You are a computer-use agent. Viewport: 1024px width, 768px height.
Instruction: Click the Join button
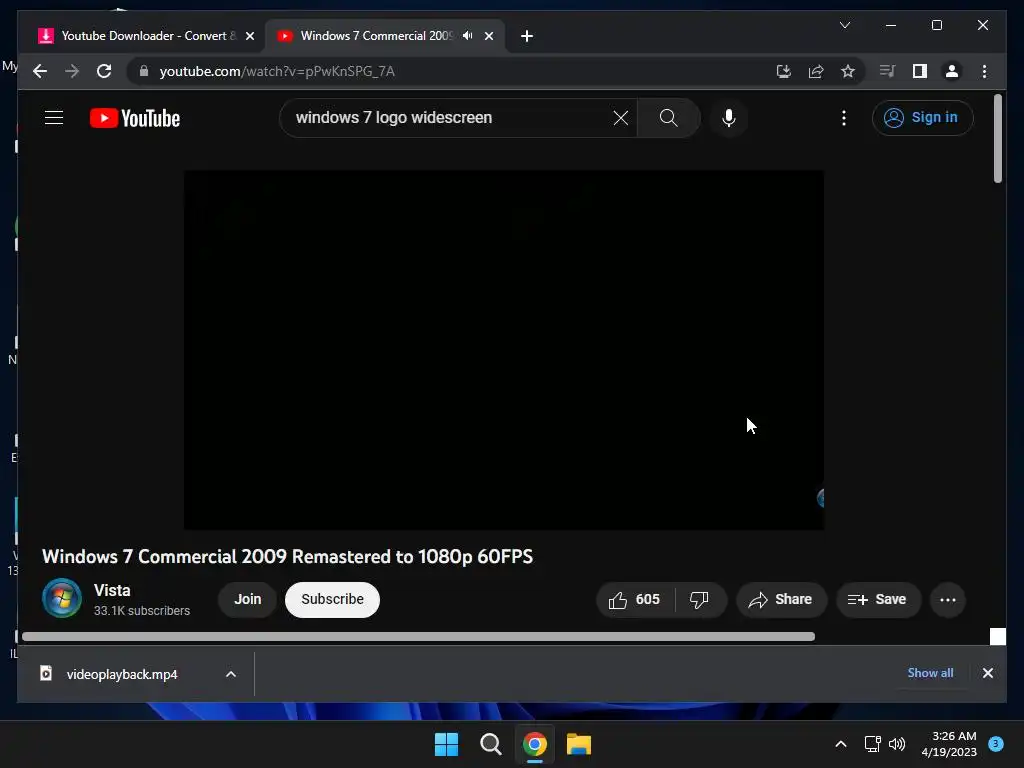[248, 600]
